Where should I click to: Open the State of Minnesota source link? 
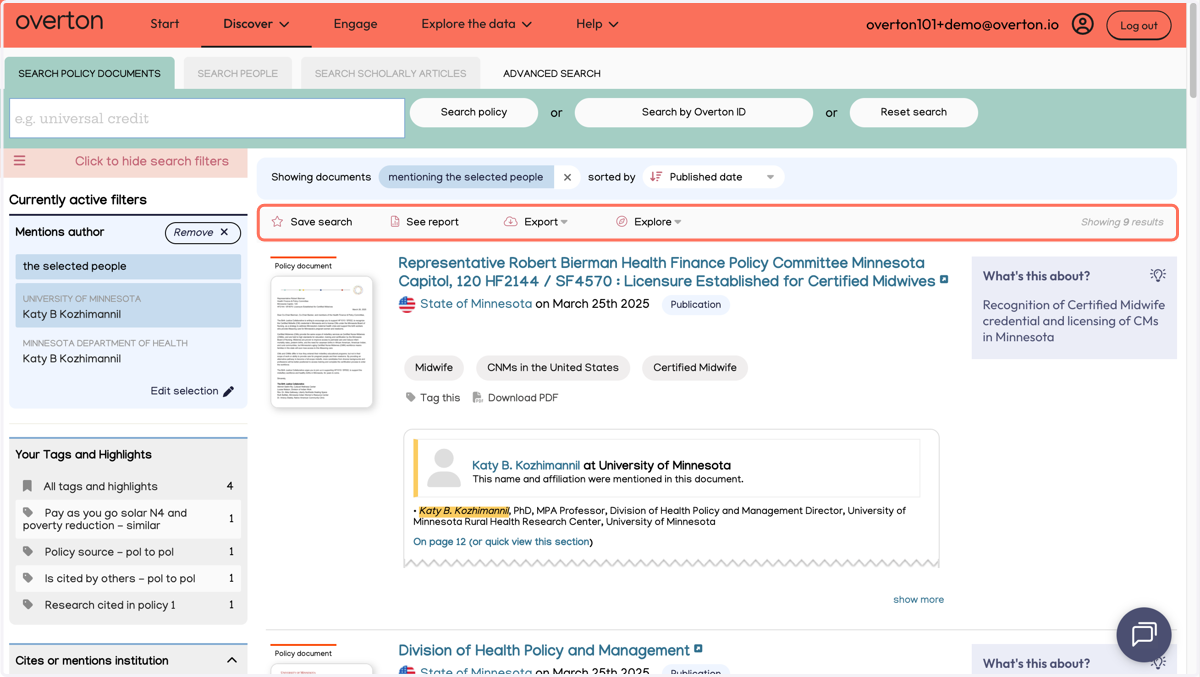476,304
